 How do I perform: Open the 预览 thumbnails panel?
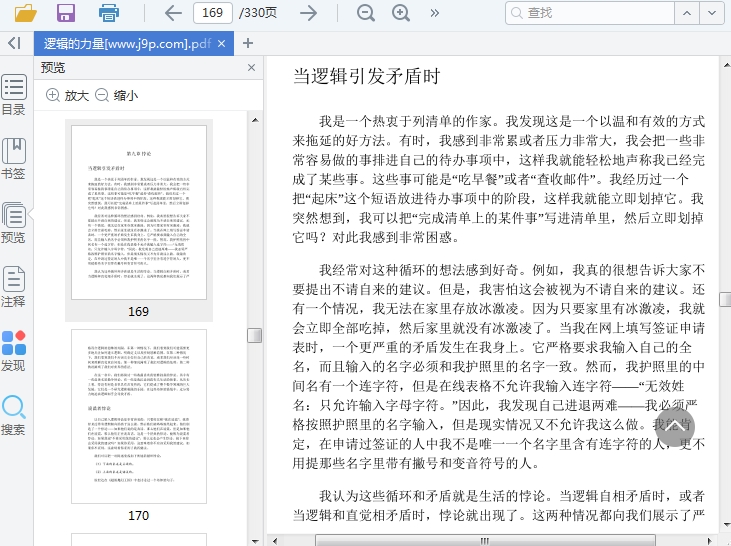[x=14, y=222]
